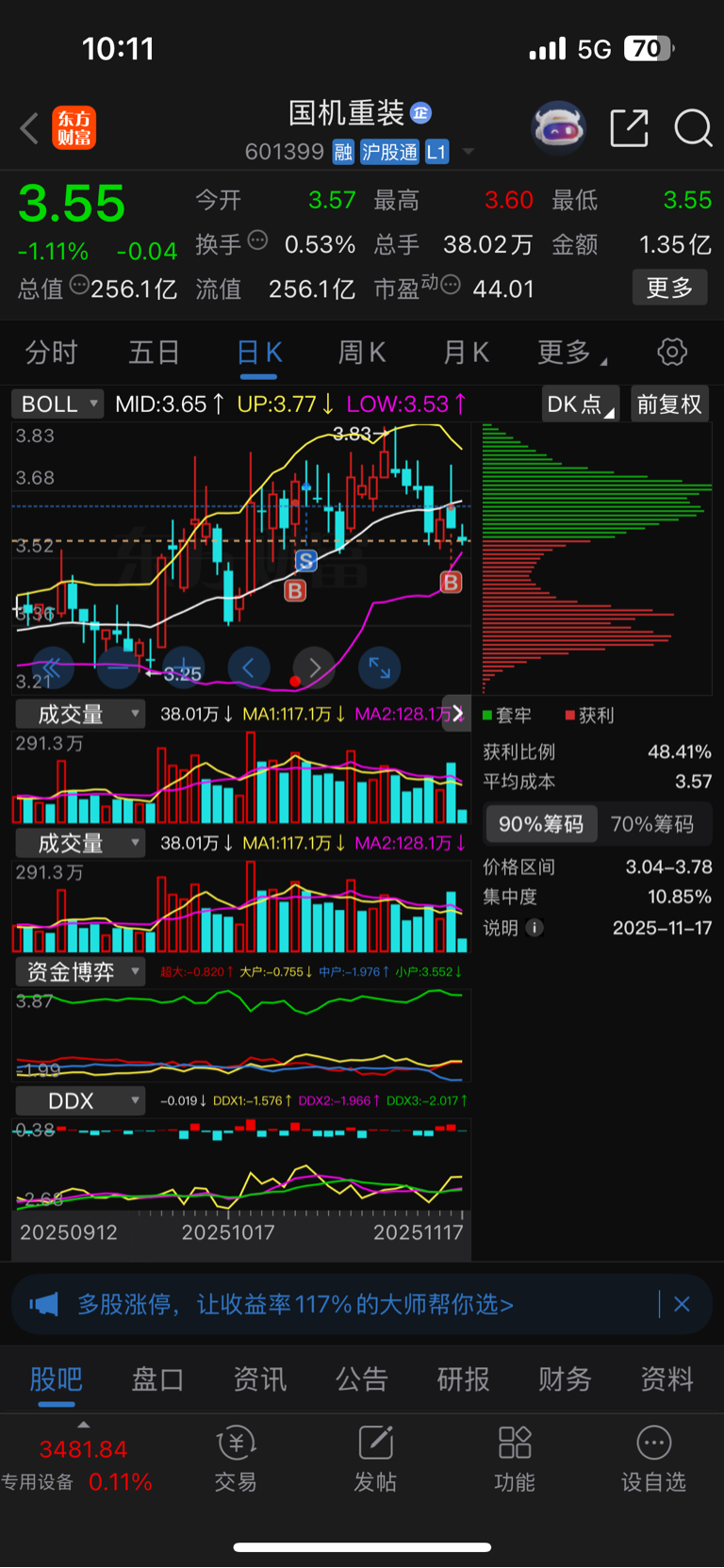The height and width of the screenshot is (1568, 724).
Task: Switch to 周K tab
Action: 362,353
